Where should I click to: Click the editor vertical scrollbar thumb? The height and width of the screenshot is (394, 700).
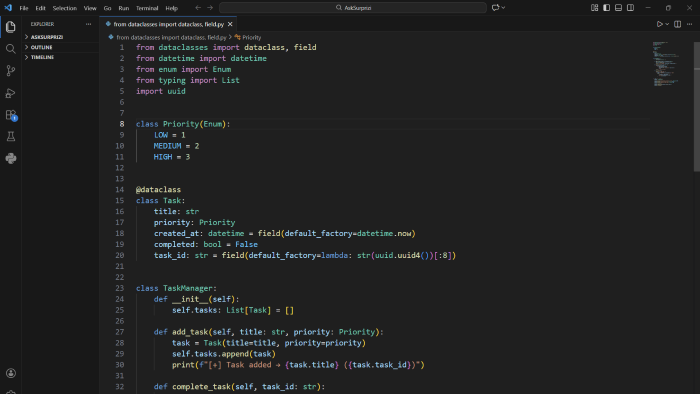[x=696, y=106]
